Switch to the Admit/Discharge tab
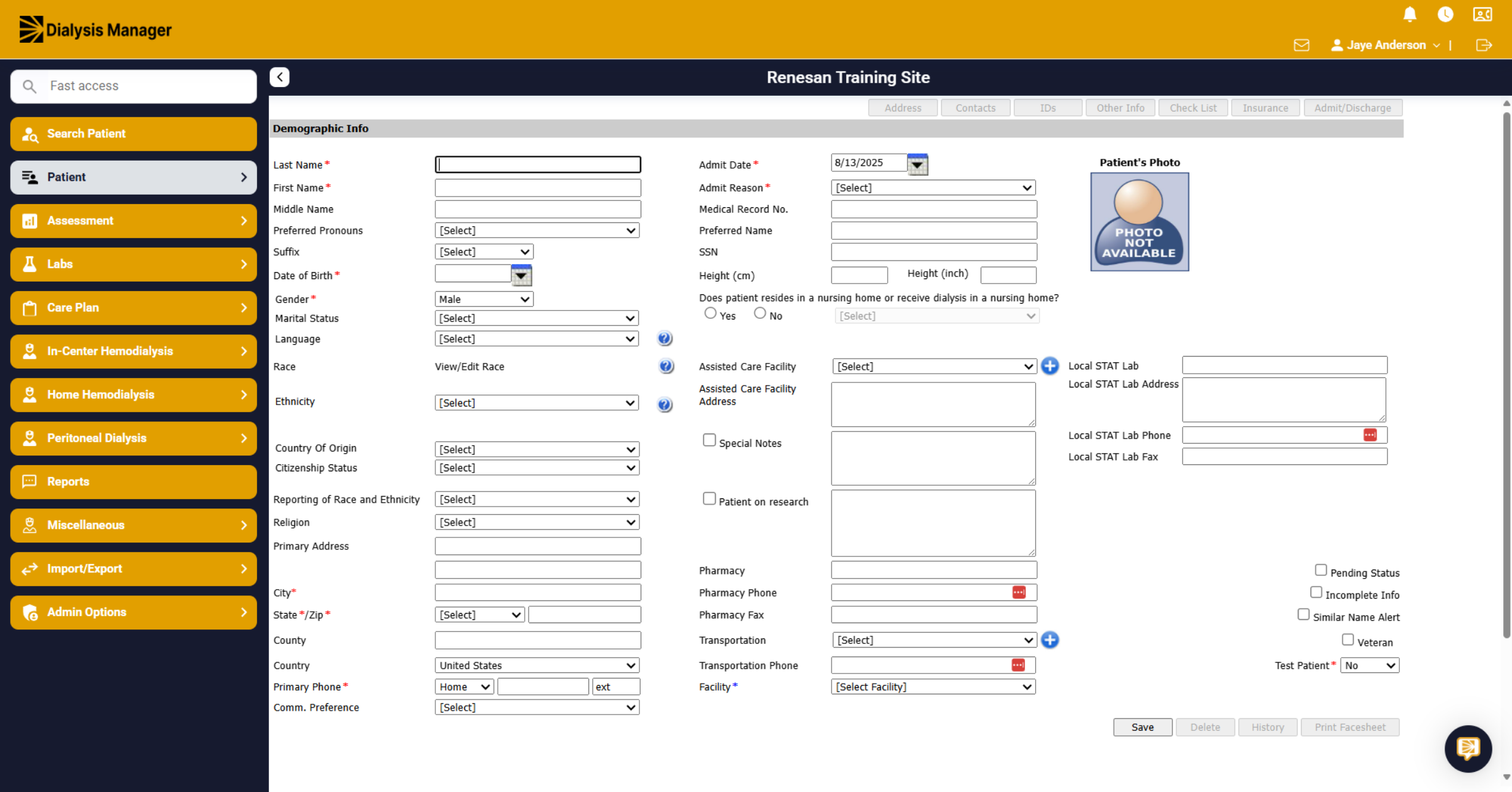The image size is (1512, 792). [1353, 108]
